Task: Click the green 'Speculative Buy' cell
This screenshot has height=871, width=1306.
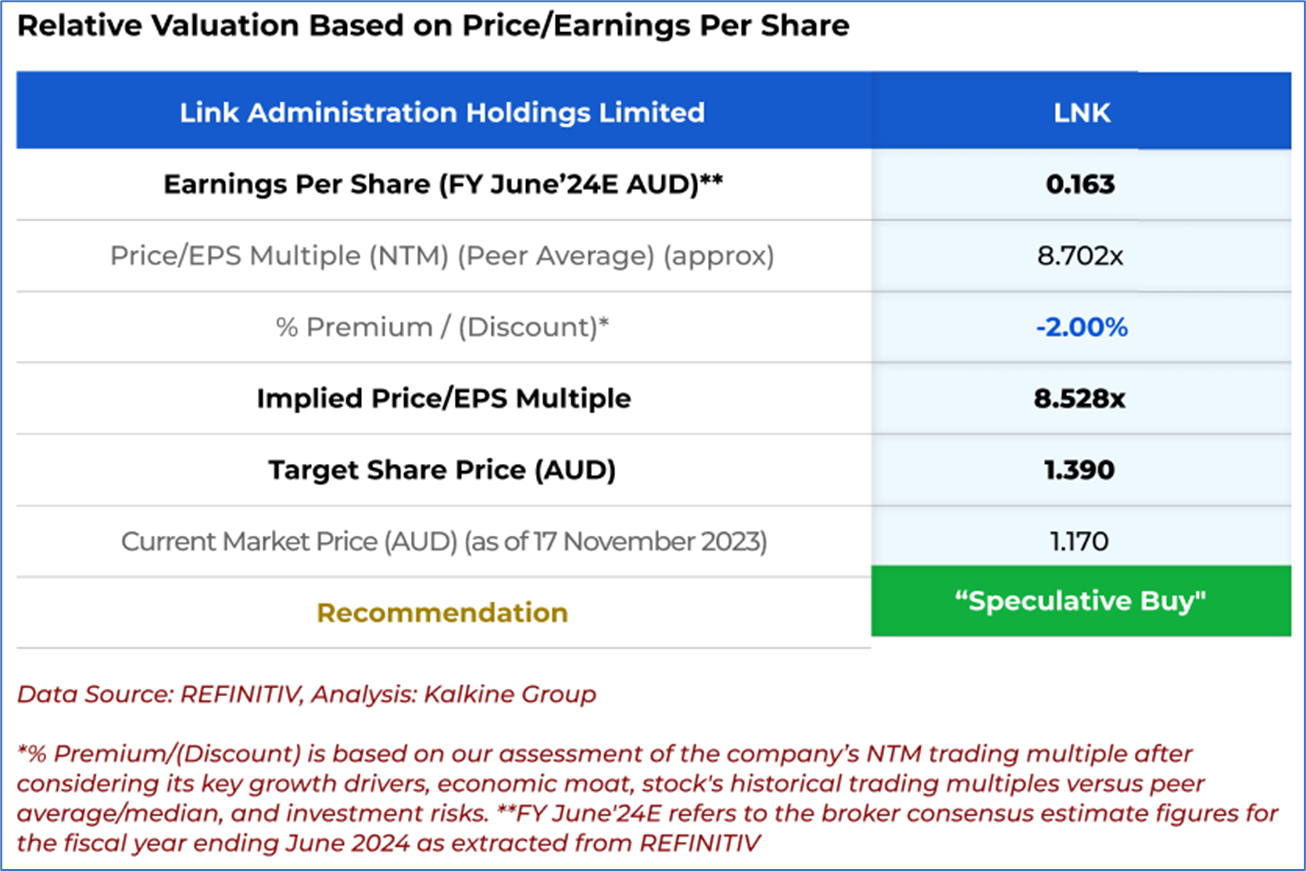Action: (1080, 601)
